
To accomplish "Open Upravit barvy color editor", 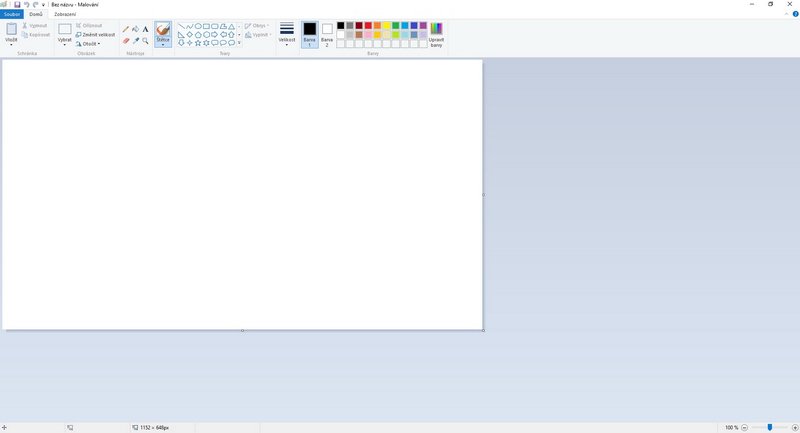I will coord(436,34).
